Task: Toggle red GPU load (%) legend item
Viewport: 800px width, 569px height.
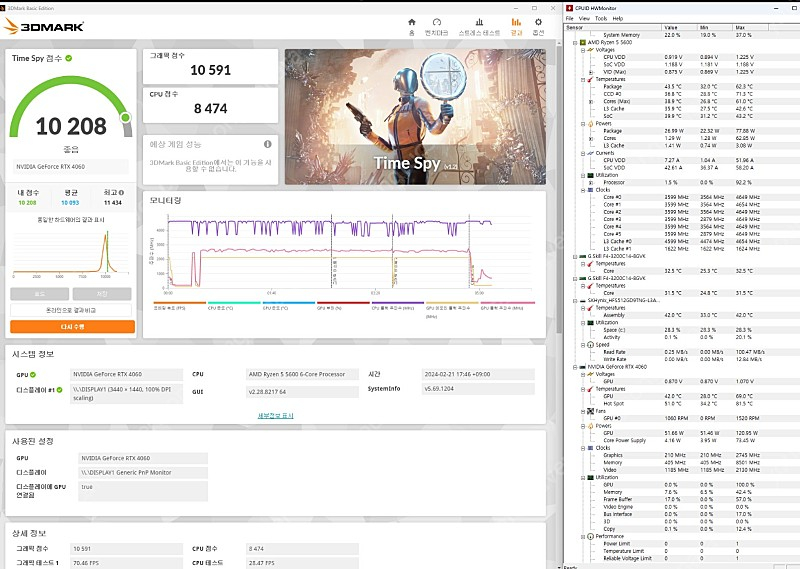Action: (343, 306)
